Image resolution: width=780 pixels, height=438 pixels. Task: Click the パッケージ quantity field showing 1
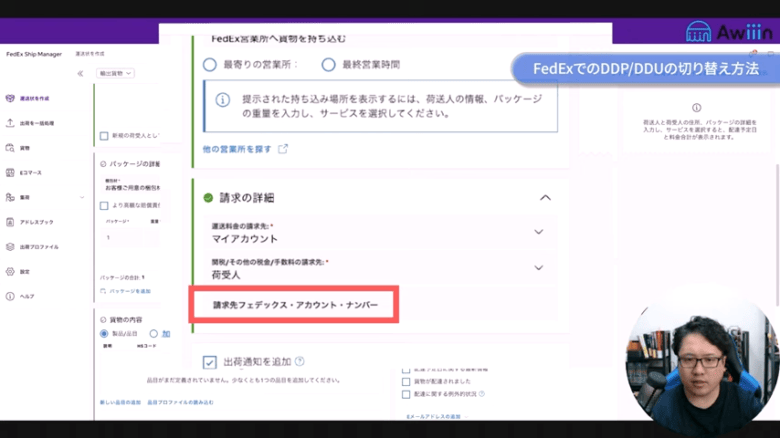[124, 237]
